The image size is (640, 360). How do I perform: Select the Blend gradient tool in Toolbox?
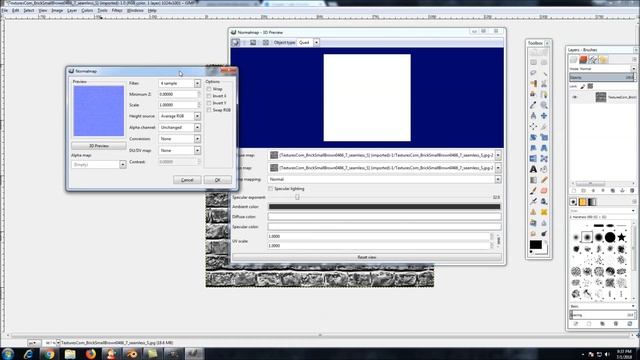coord(533,180)
